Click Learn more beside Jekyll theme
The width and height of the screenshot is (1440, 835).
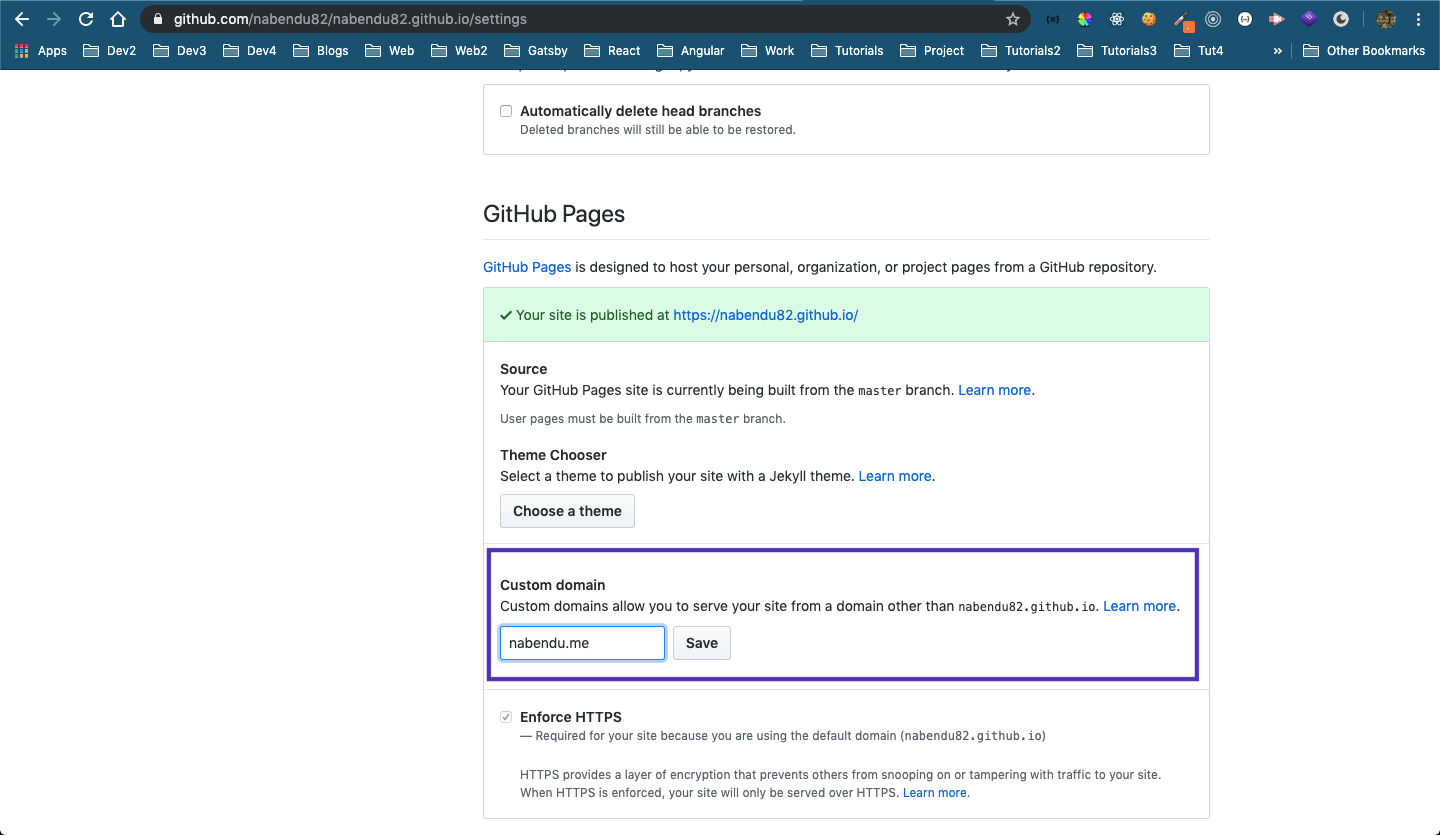pos(895,476)
